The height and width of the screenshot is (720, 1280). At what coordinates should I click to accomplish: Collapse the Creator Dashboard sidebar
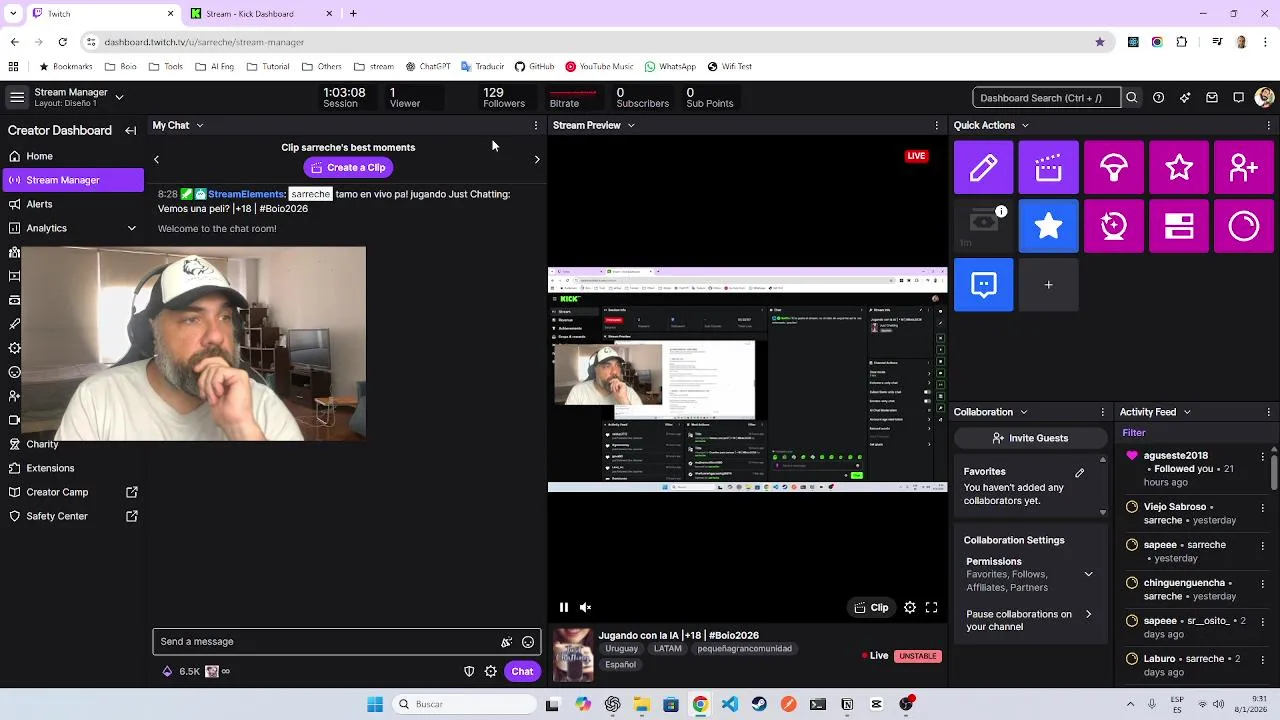[130, 131]
